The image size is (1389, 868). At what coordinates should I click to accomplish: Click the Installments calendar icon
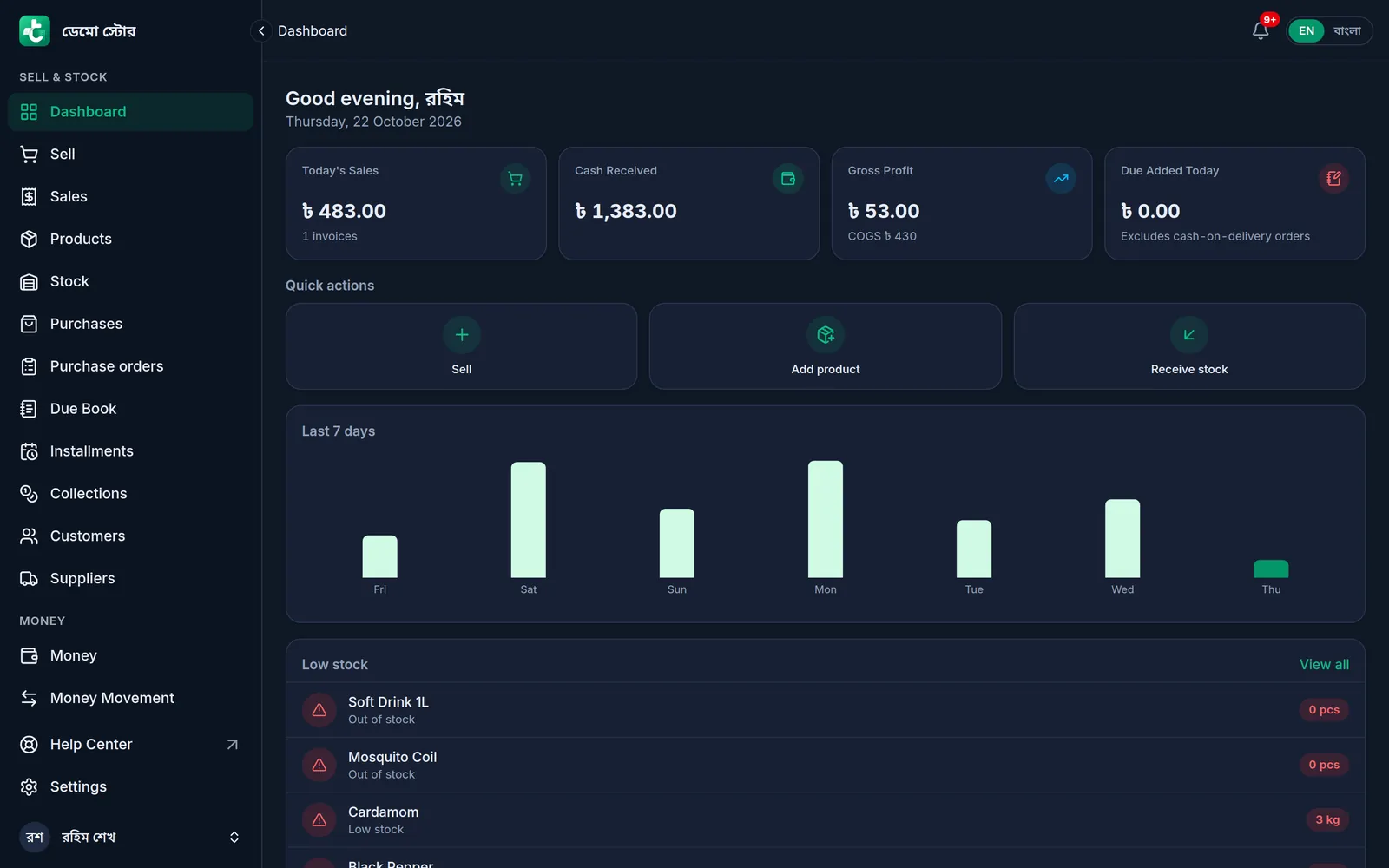coord(29,451)
